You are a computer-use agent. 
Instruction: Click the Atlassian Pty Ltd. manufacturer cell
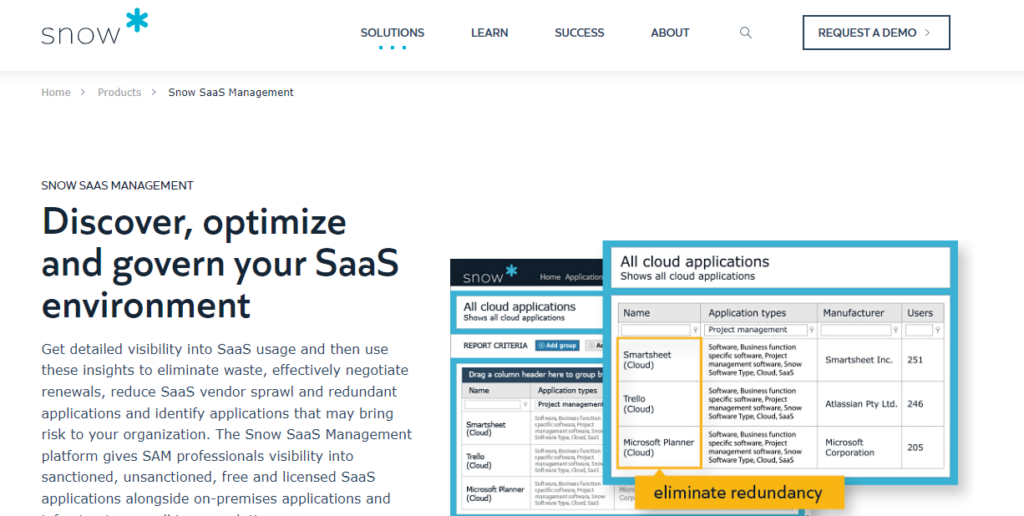tap(861, 404)
